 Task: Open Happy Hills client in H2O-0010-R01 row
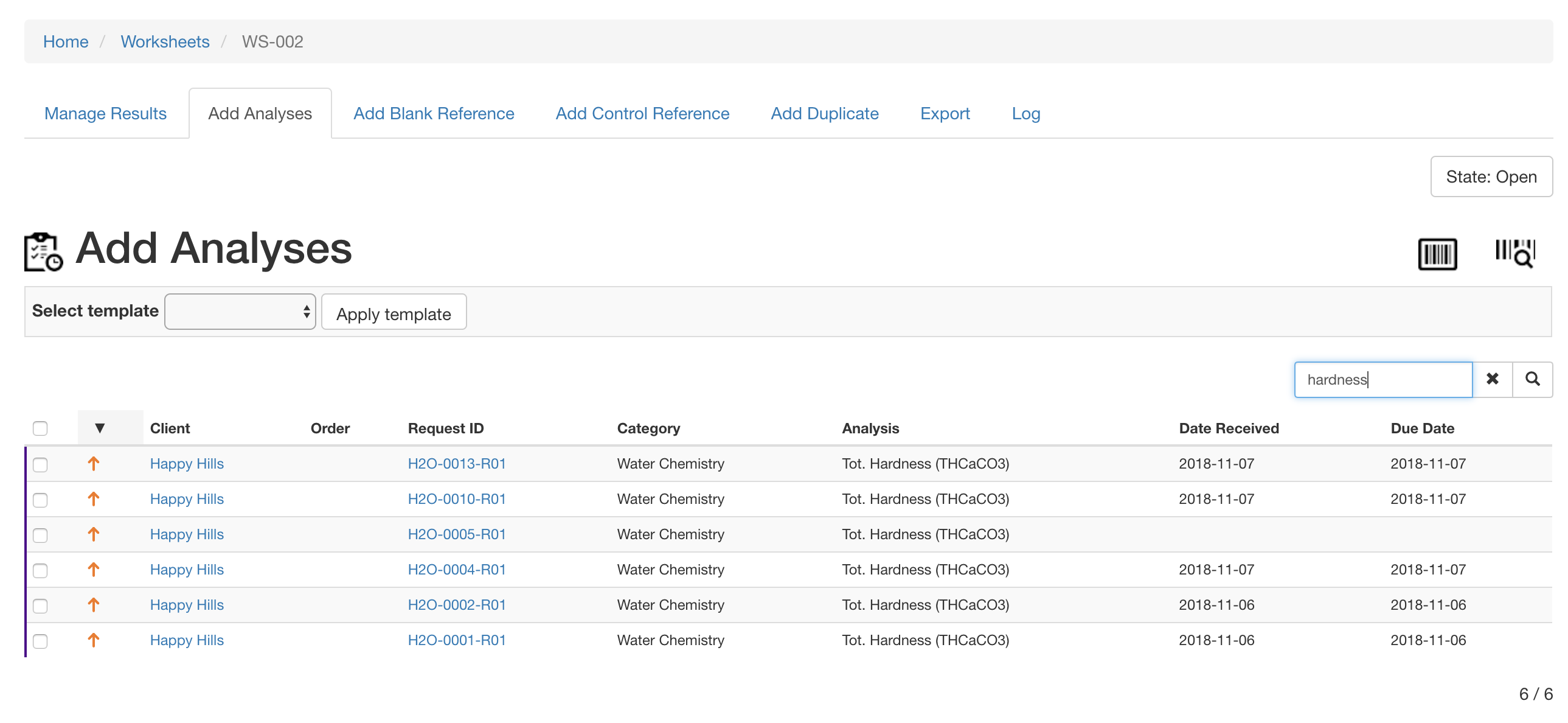point(187,499)
